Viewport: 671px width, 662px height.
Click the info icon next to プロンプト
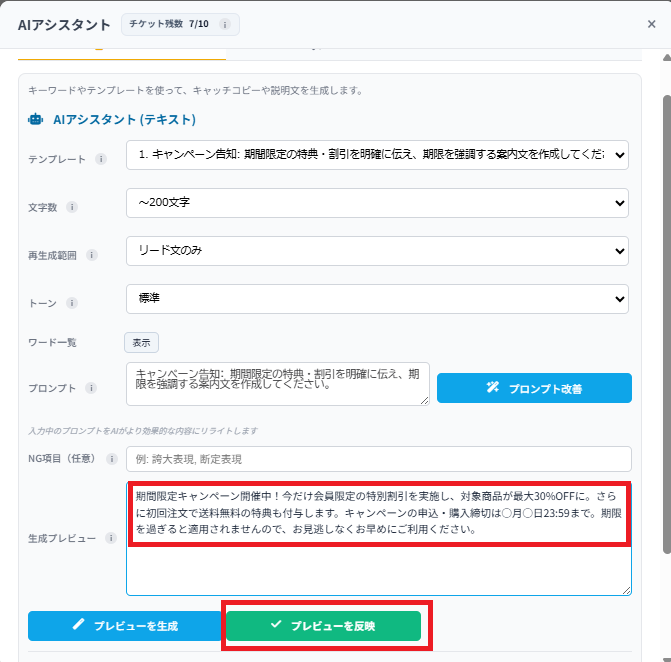90,388
